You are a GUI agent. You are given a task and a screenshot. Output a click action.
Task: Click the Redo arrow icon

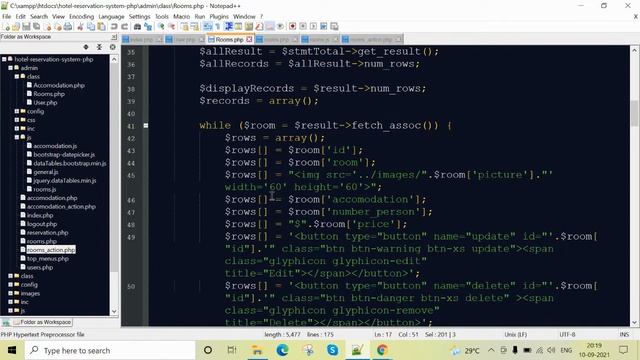[124, 27]
